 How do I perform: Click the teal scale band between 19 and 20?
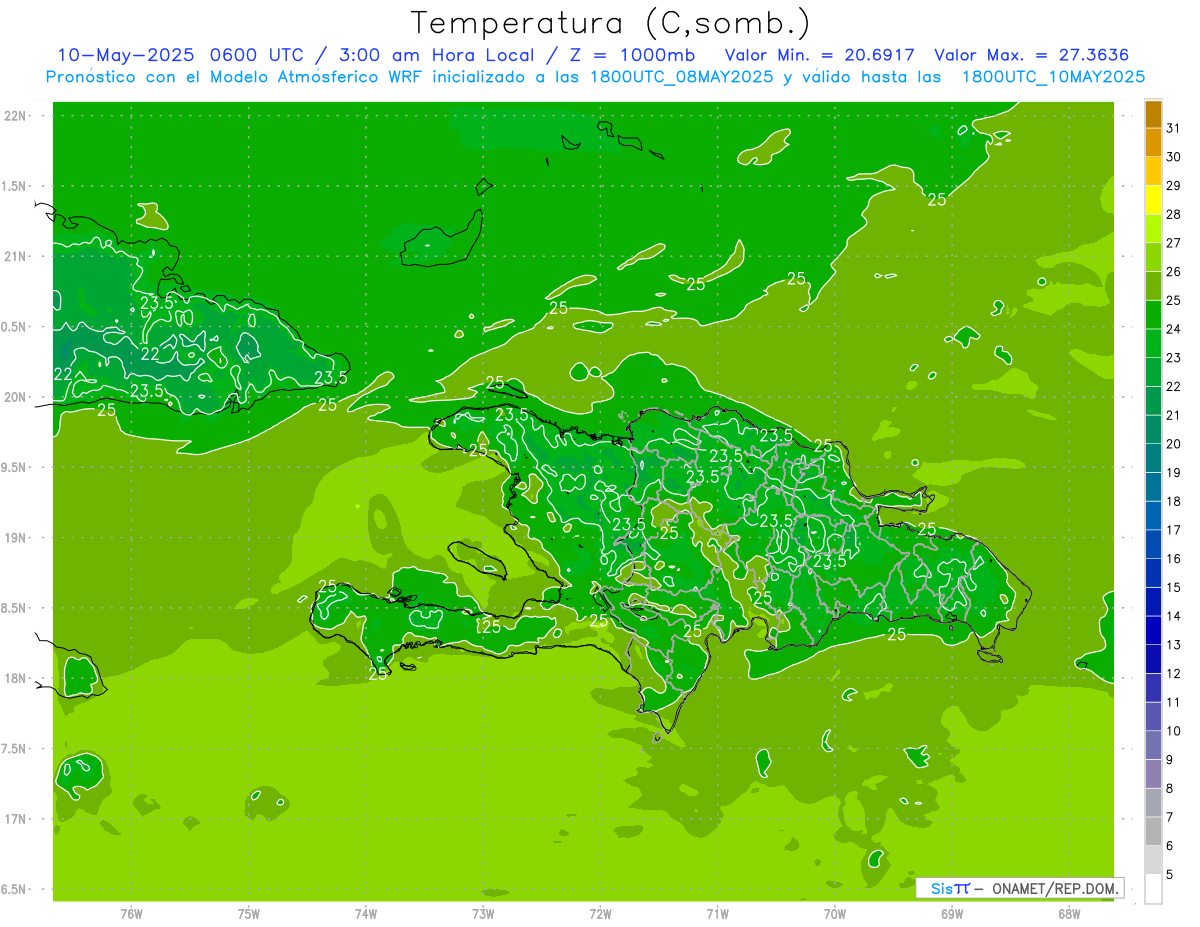coord(1153,458)
